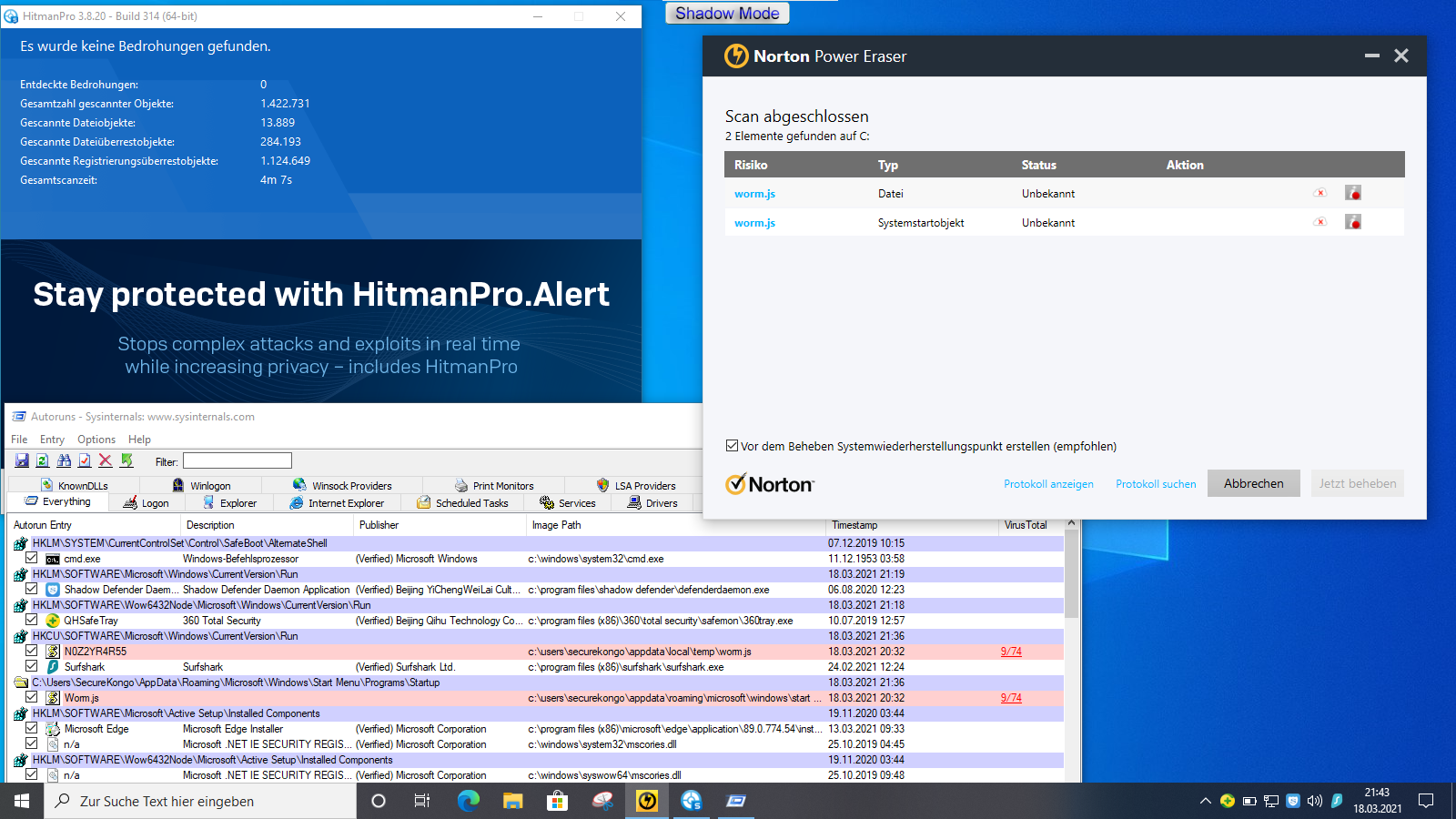
Task: Open the Action Center notifications icon
Action: point(1426,801)
